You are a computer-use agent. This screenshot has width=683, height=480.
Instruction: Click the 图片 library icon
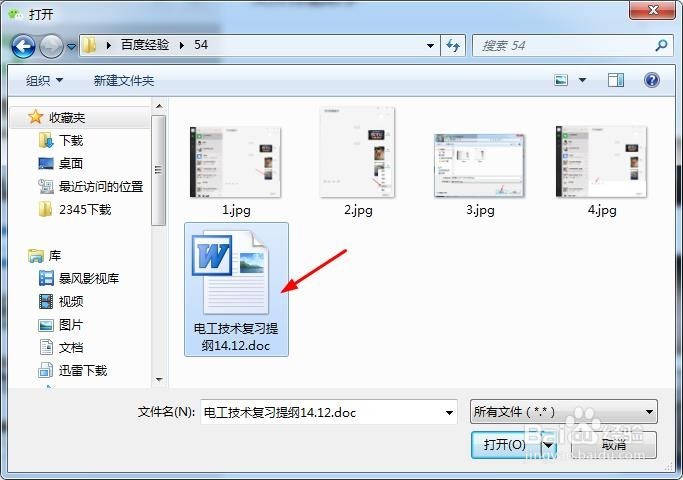[46, 325]
